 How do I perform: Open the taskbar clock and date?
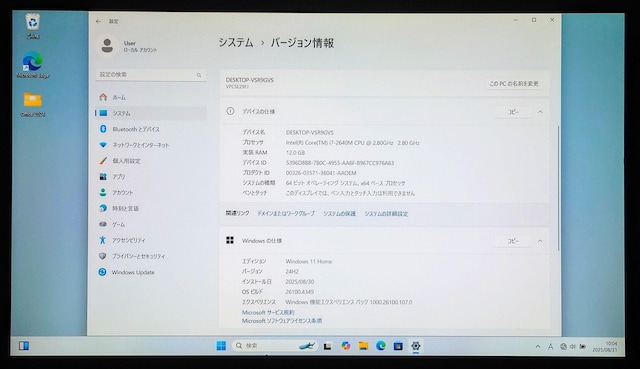[x=605, y=347]
